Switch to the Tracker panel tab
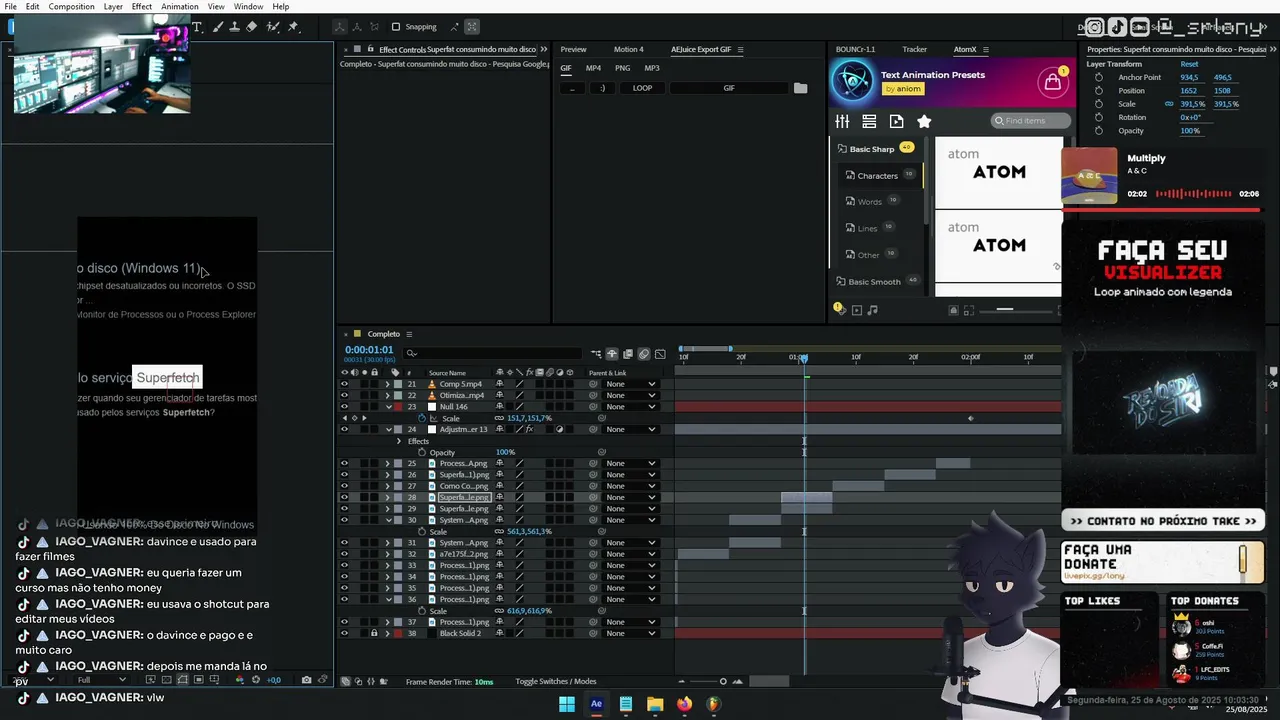This screenshot has width=1280, height=720. click(x=914, y=49)
